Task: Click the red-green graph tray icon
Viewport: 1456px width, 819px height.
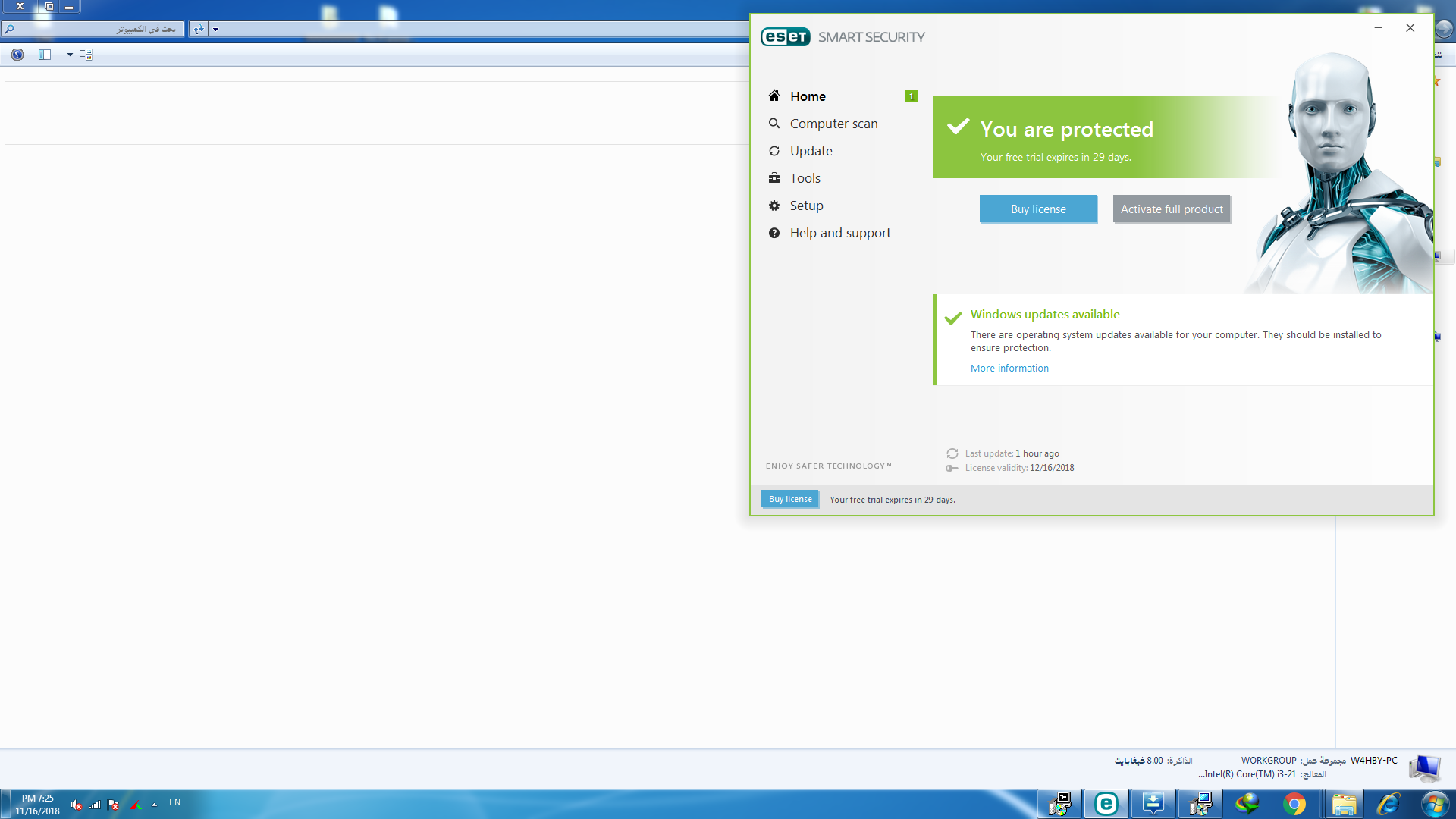Action: [x=136, y=805]
